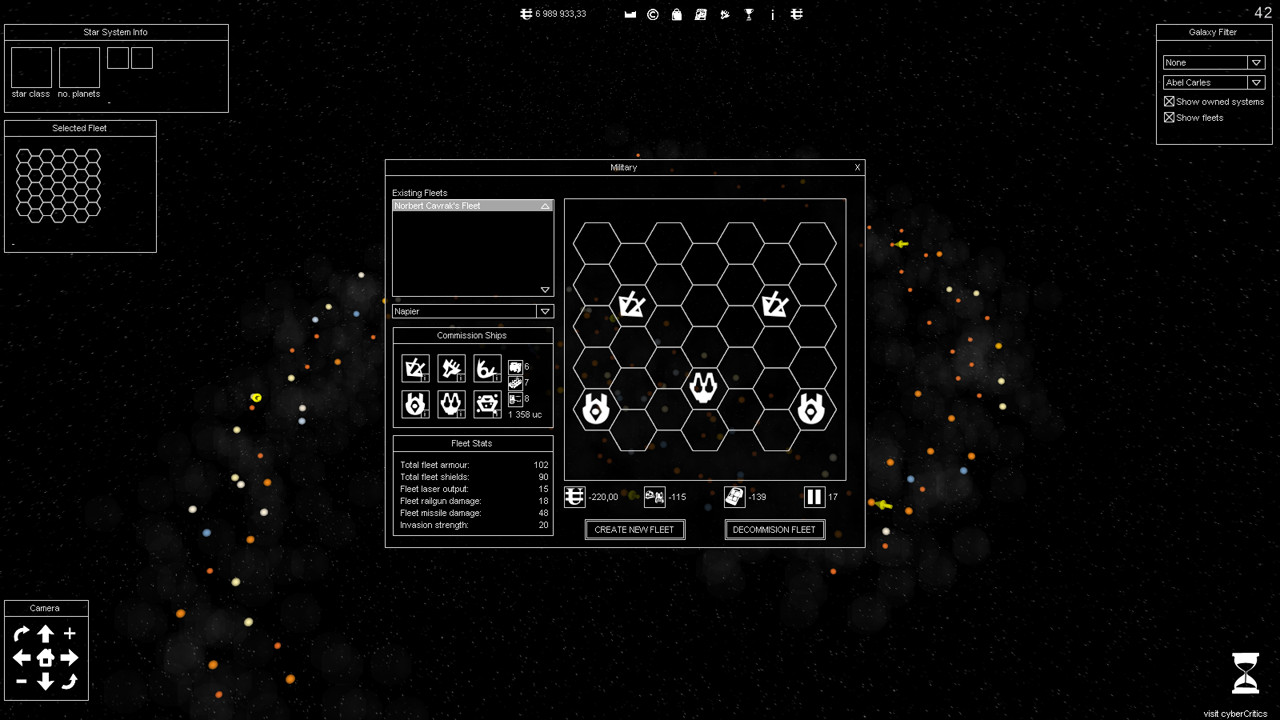Disable Show fleets in Galaxy Filter
Screen dimensions: 1280x720
[x=1169, y=117]
